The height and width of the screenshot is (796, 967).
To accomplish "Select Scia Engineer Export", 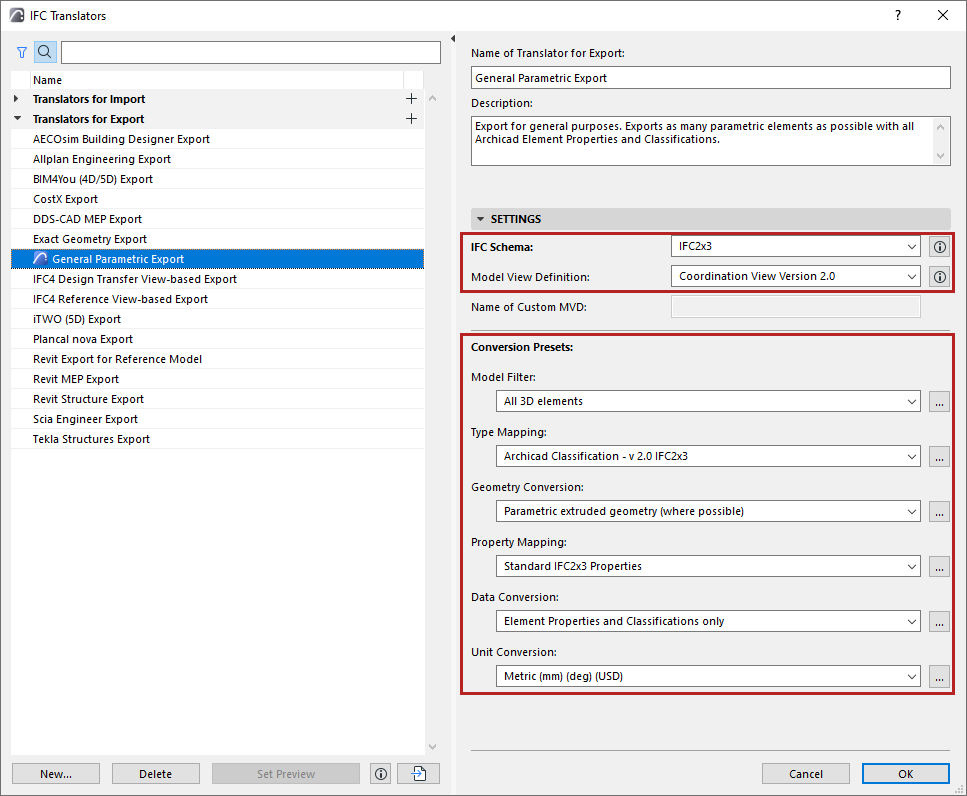I will (x=217, y=419).
